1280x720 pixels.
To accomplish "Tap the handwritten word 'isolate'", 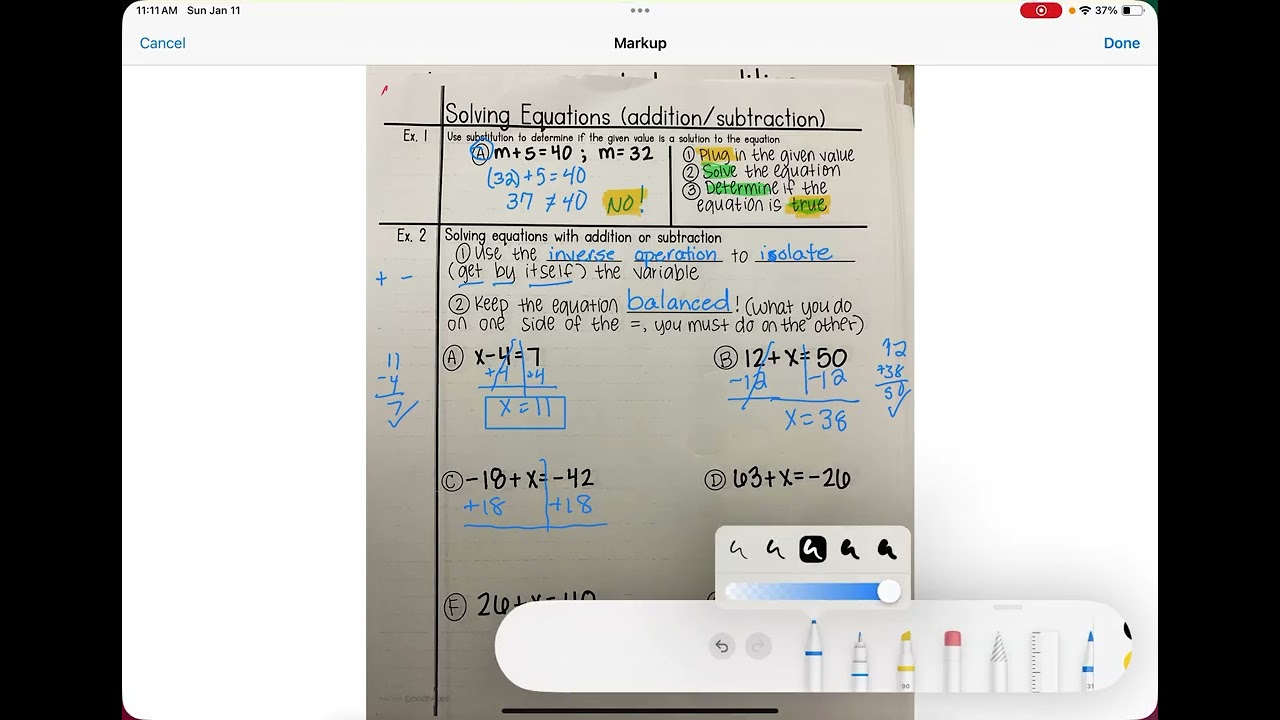I will click(x=795, y=253).
